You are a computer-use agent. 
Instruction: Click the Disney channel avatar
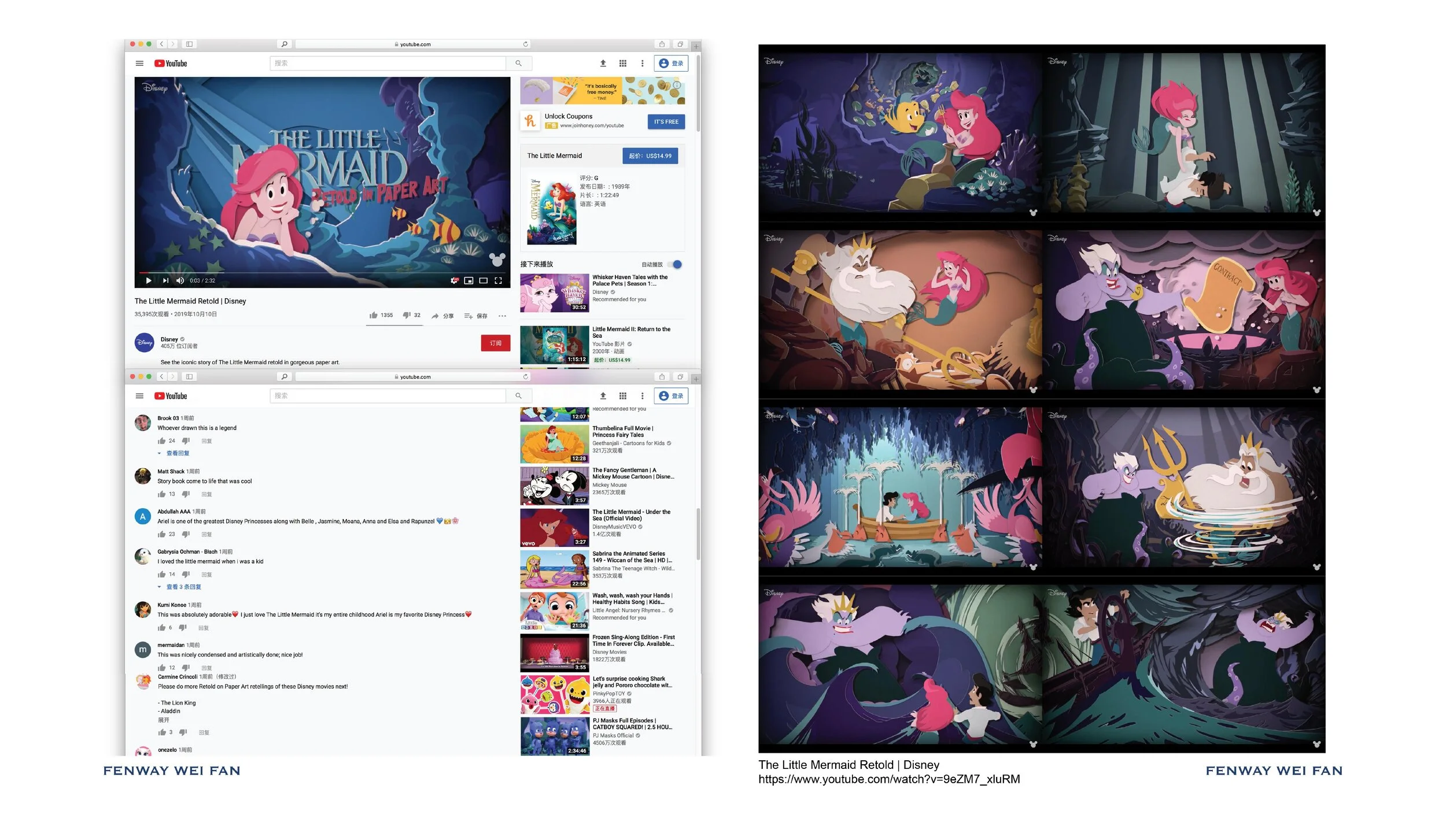click(x=145, y=343)
